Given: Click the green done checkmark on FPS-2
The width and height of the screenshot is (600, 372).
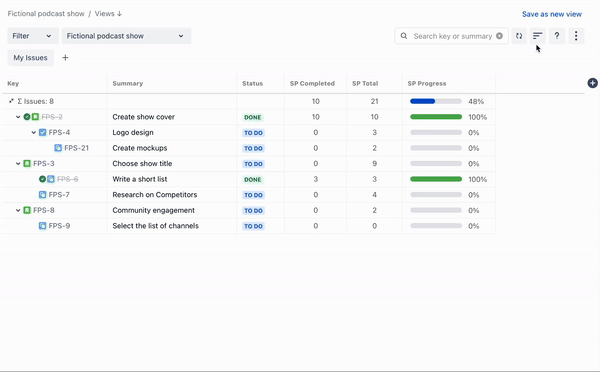Looking at the screenshot, I should tap(27, 117).
